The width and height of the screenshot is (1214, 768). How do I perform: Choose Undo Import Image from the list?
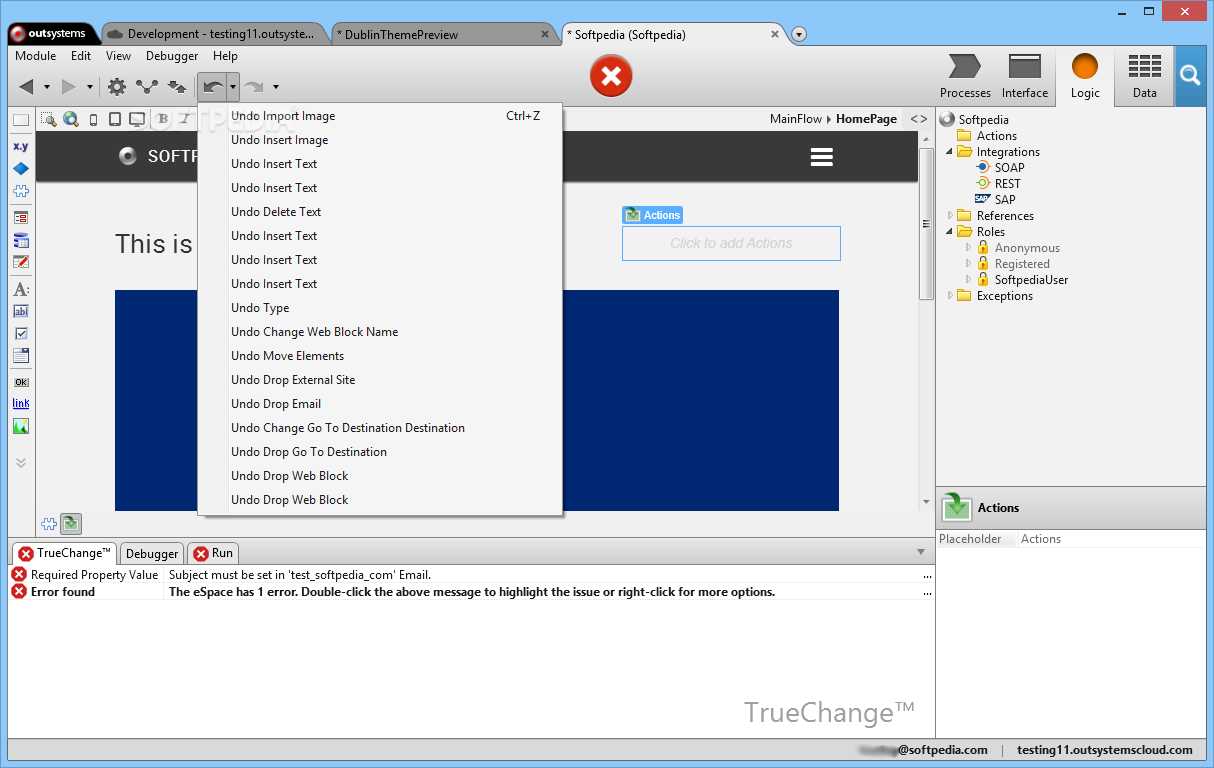(380, 116)
